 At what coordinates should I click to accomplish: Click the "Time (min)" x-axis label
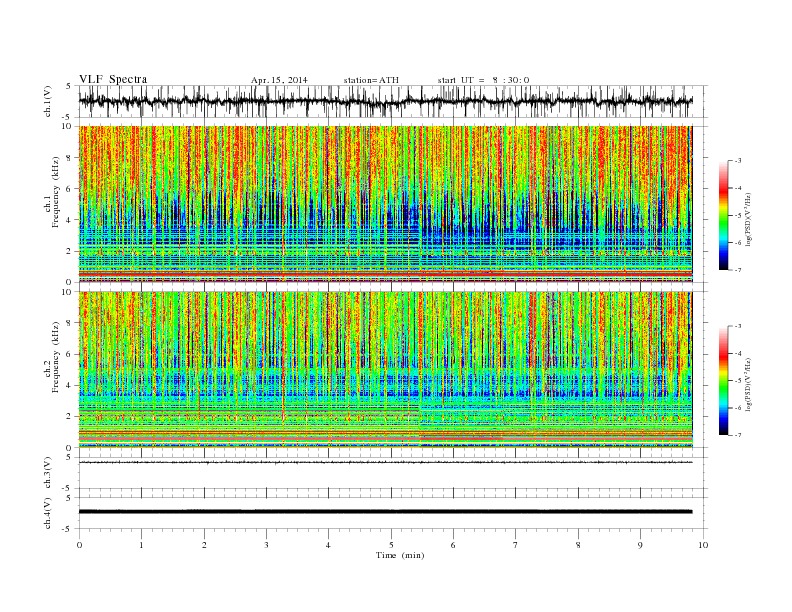point(400,555)
